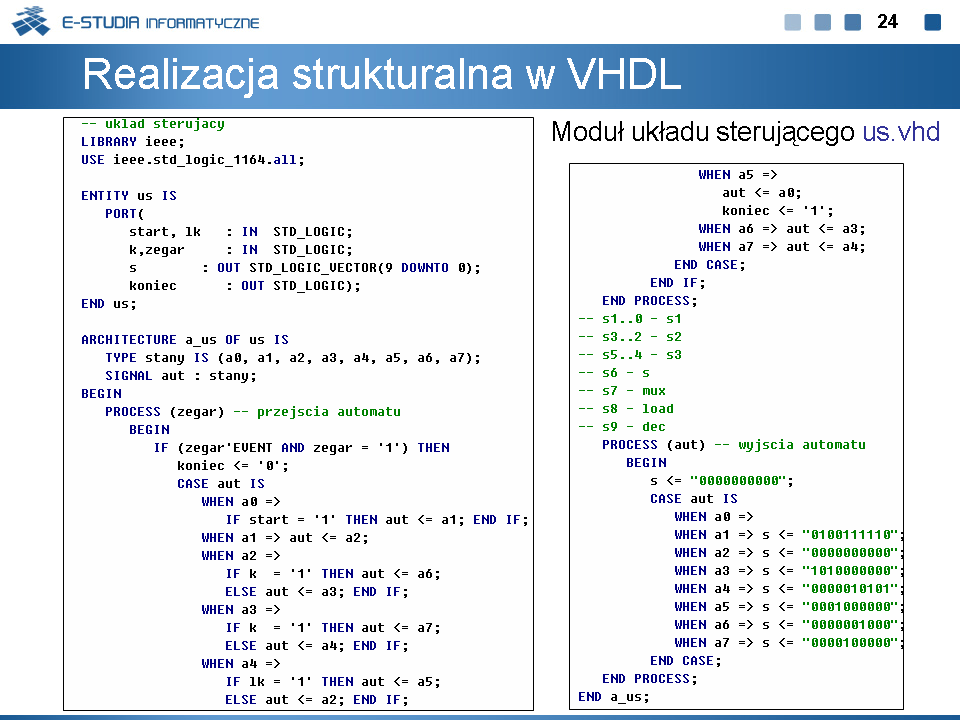Image resolution: width=960 pixels, height=720 pixels.
Task: Click the final 'END a_us;' line
Action: (613, 697)
